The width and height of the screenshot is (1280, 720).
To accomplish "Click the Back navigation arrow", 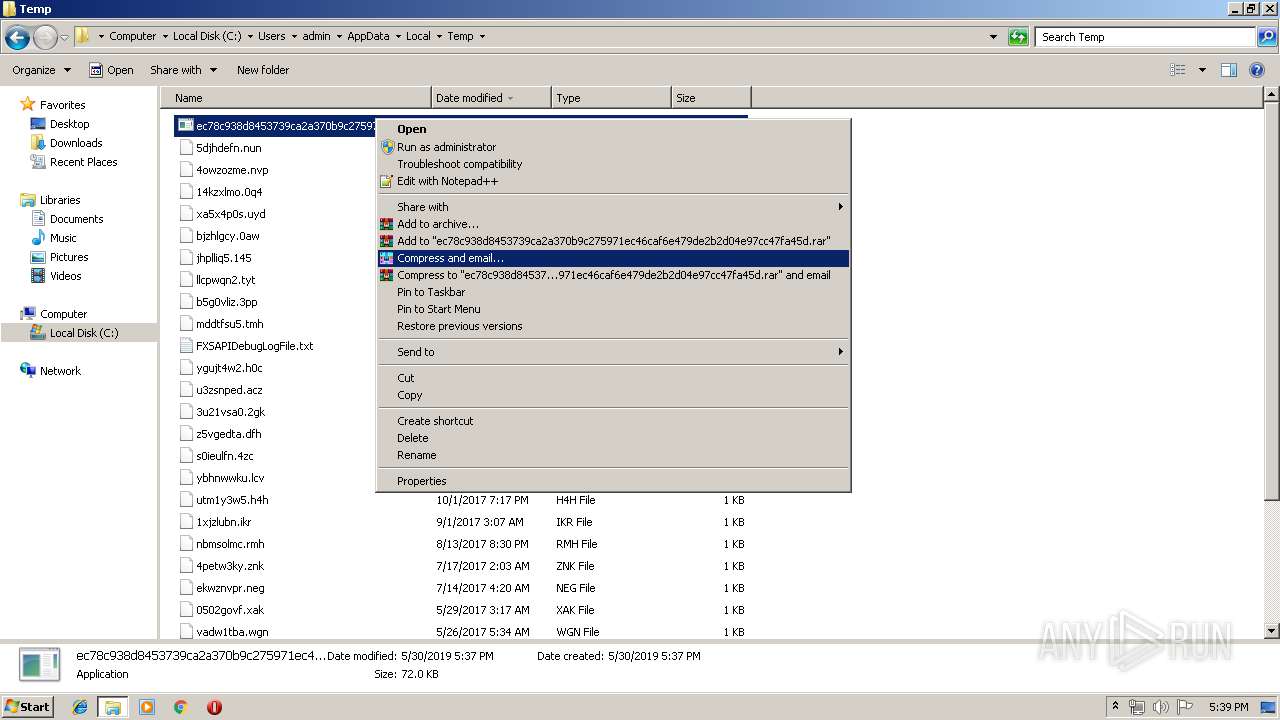I will tap(17, 38).
